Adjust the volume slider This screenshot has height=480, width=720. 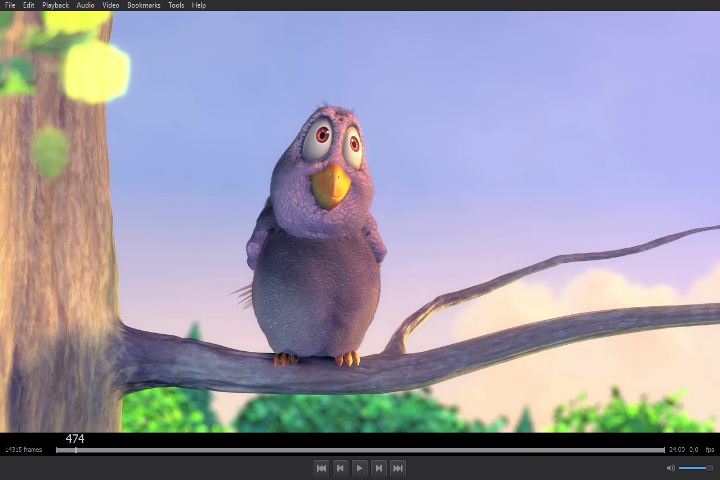pyautogui.click(x=695, y=467)
